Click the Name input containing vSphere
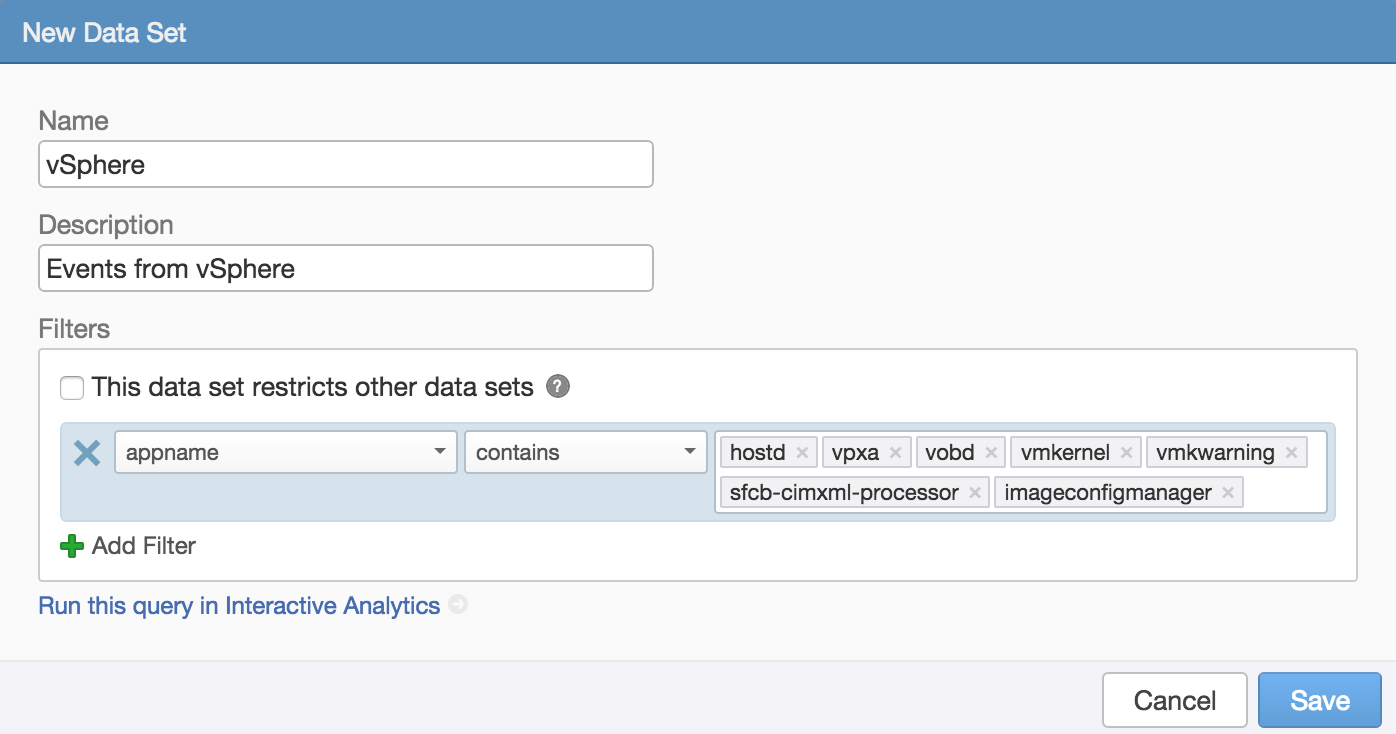1396x734 pixels. (345, 163)
